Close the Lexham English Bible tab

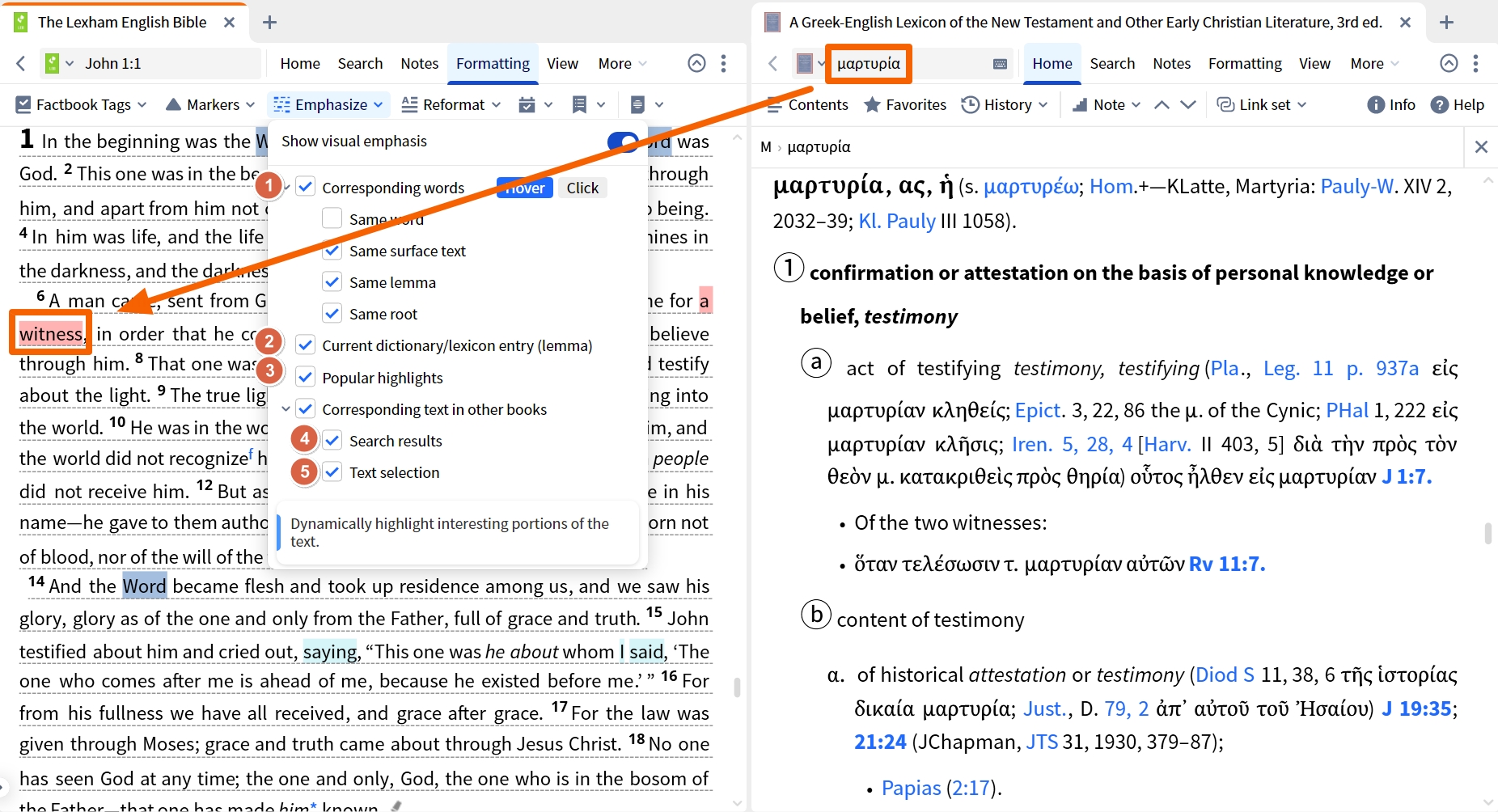(x=230, y=22)
